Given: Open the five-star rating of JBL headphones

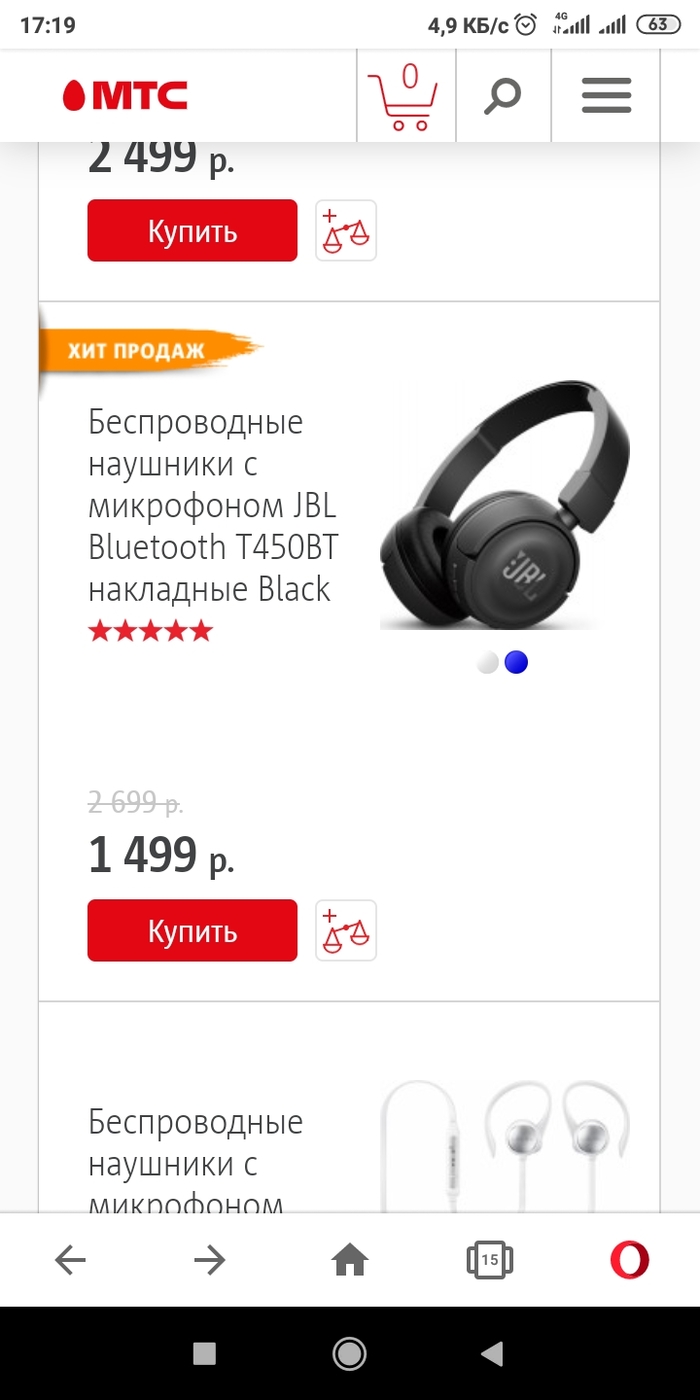Looking at the screenshot, I should 151,631.
